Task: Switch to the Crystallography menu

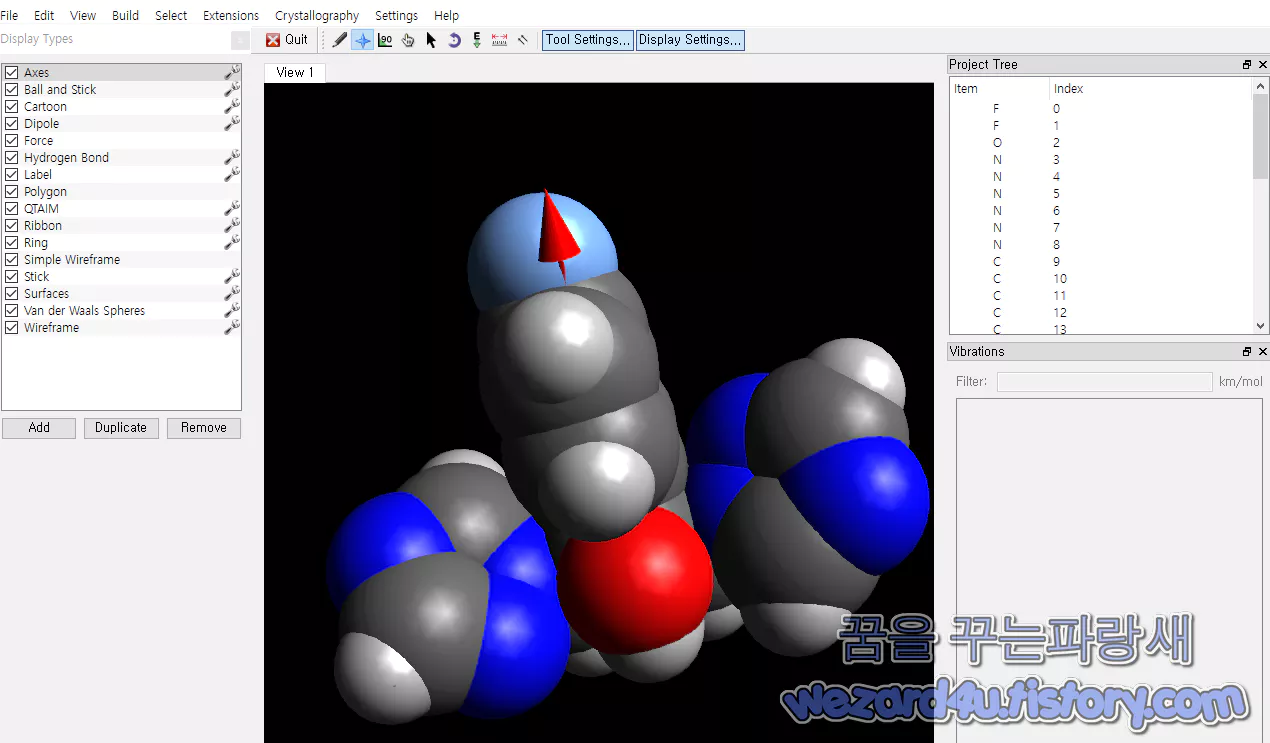Action: point(317,15)
